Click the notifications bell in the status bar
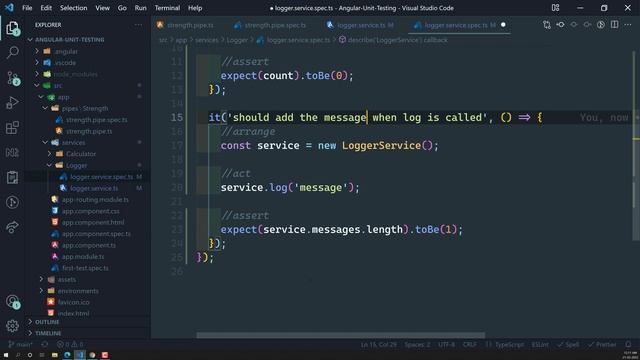 [x=628, y=344]
